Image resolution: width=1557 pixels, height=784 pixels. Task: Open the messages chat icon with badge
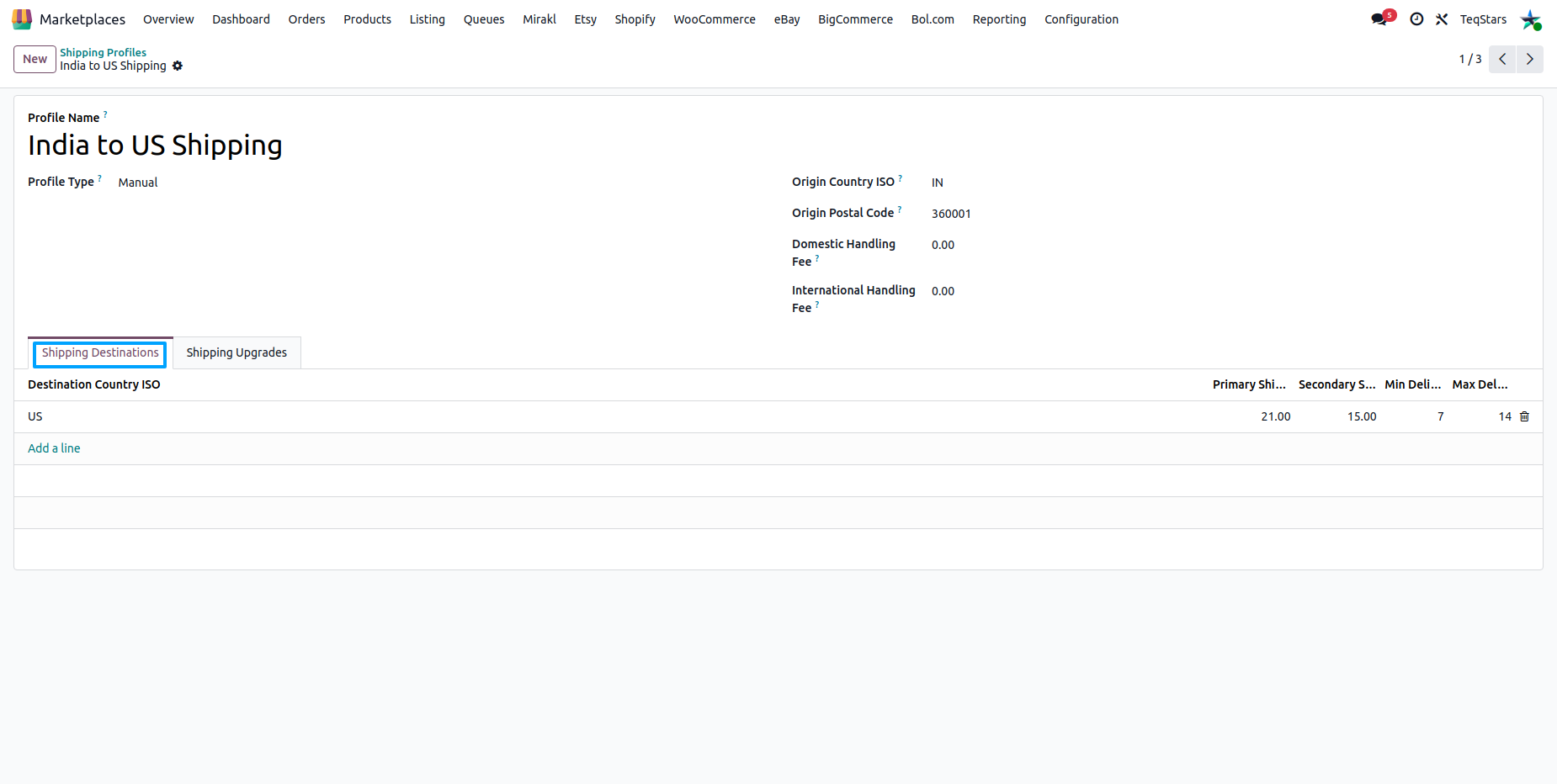coord(1381,19)
